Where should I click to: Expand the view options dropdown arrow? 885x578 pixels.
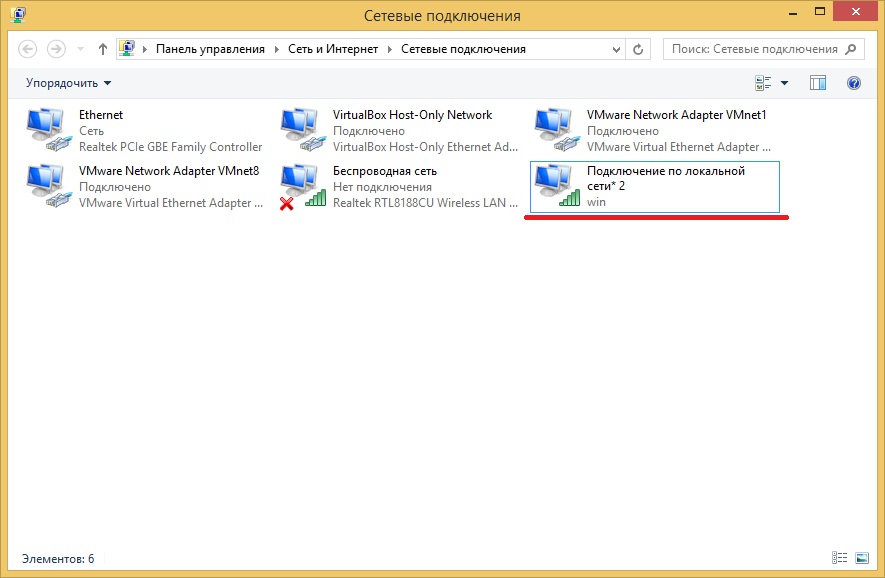pyautogui.click(x=784, y=83)
